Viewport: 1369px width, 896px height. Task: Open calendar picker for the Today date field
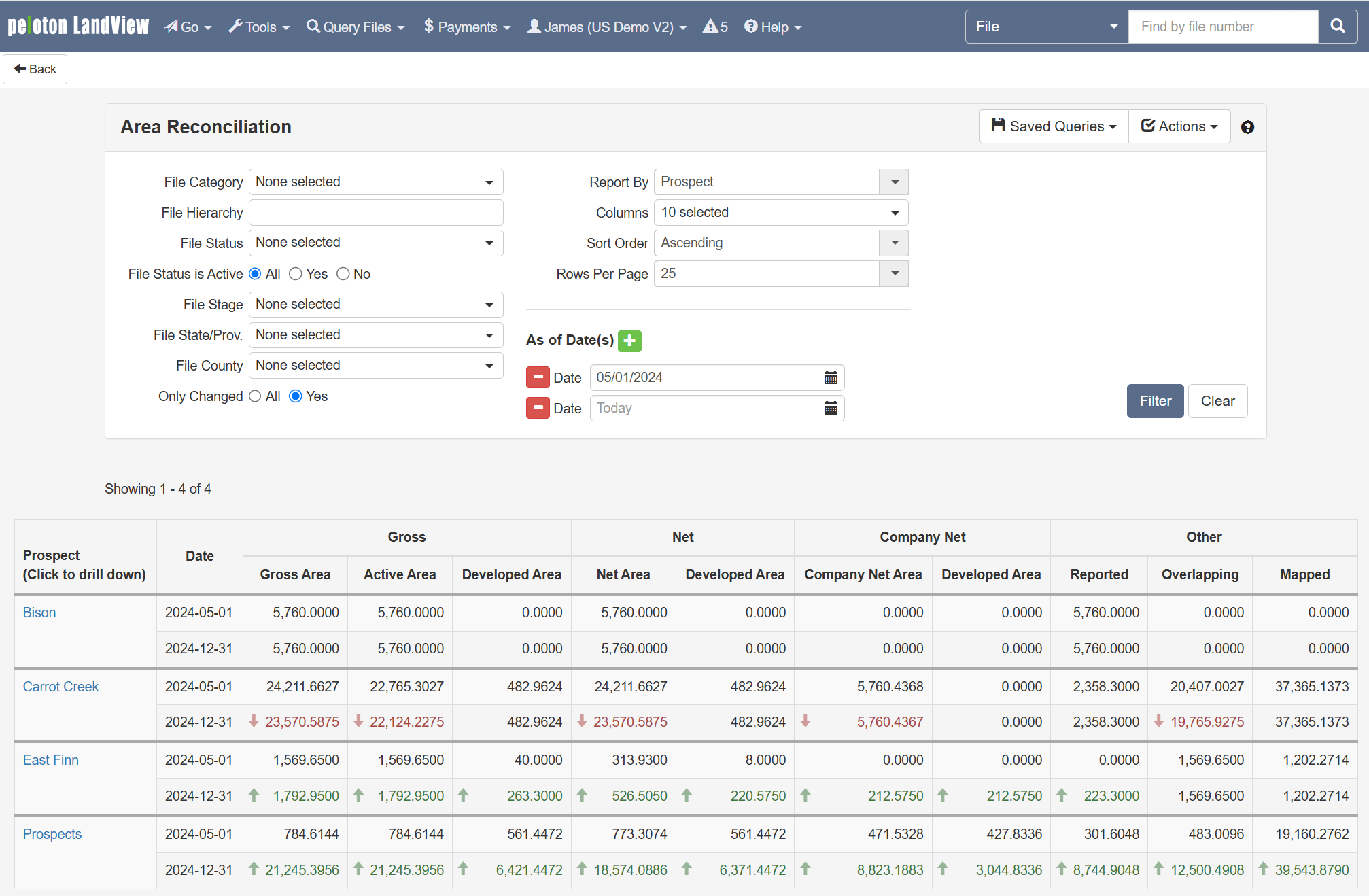[831, 408]
